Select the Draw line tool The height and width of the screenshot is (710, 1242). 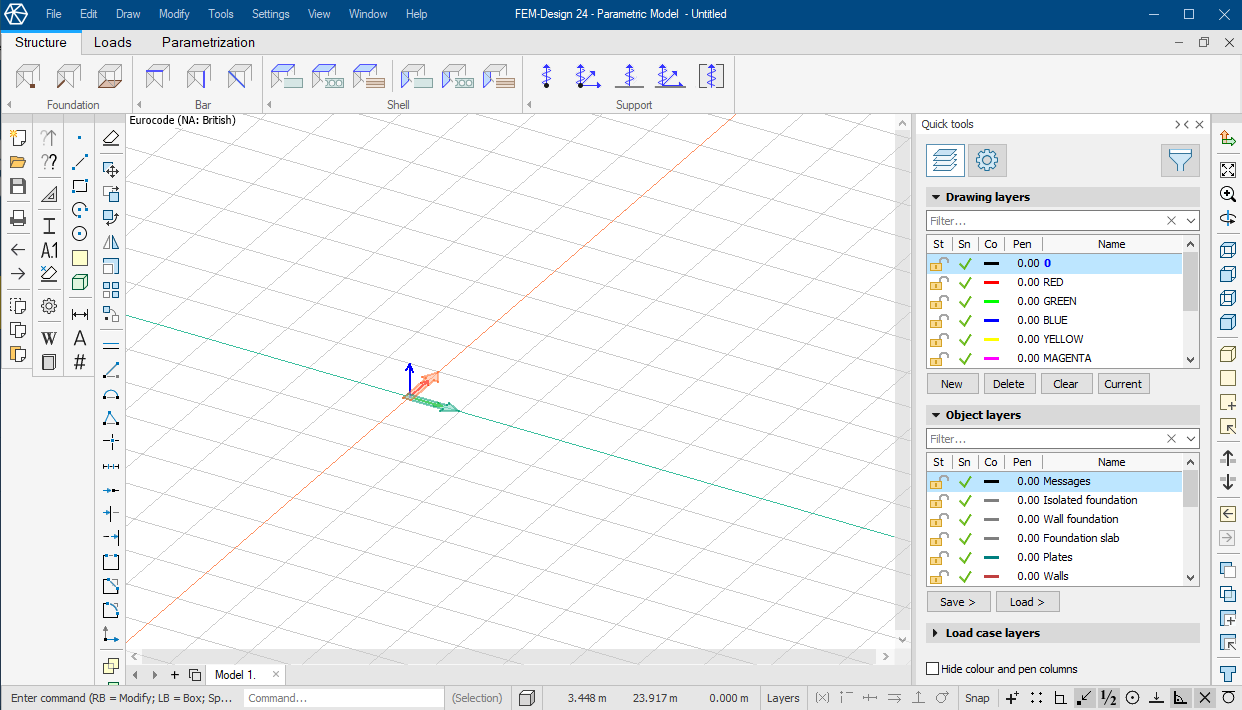(x=80, y=162)
